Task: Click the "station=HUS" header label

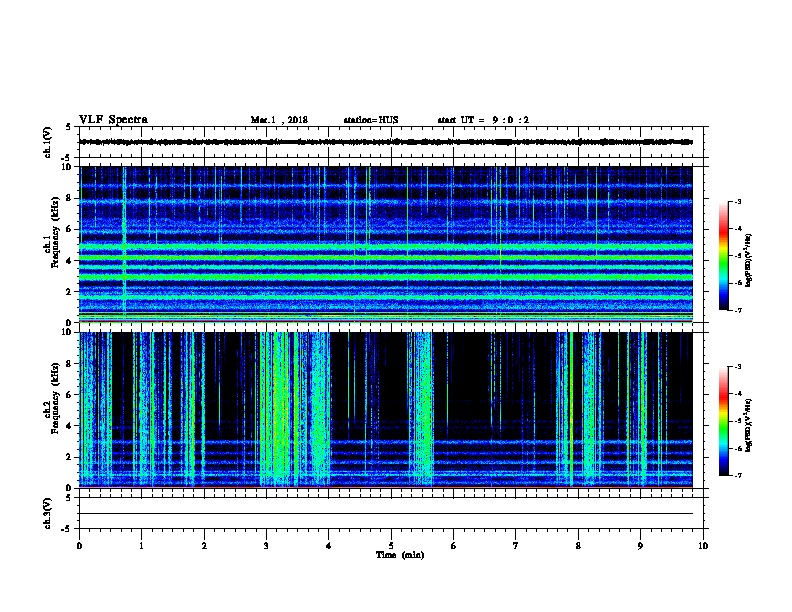Action: click(x=371, y=120)
